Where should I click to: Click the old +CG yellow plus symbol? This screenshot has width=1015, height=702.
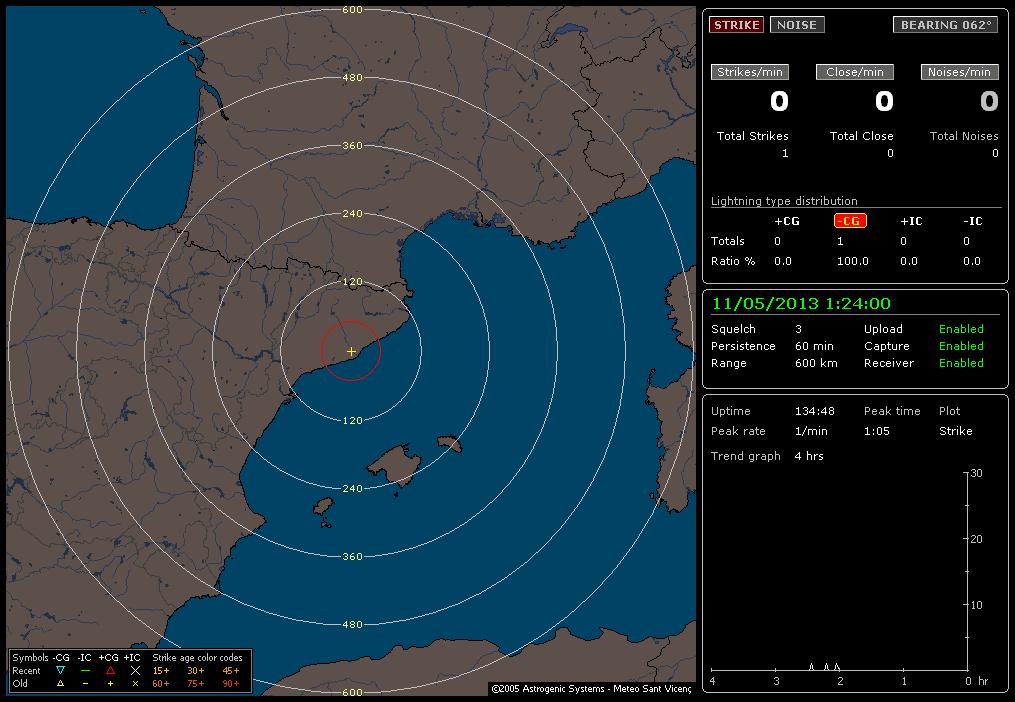click(110, 683)
